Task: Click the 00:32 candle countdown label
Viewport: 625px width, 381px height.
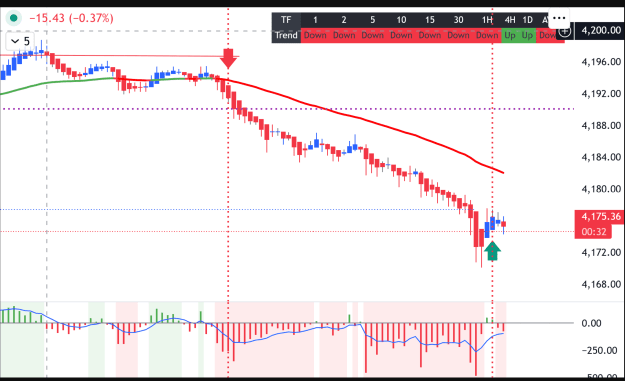Action: pos(594,232)
